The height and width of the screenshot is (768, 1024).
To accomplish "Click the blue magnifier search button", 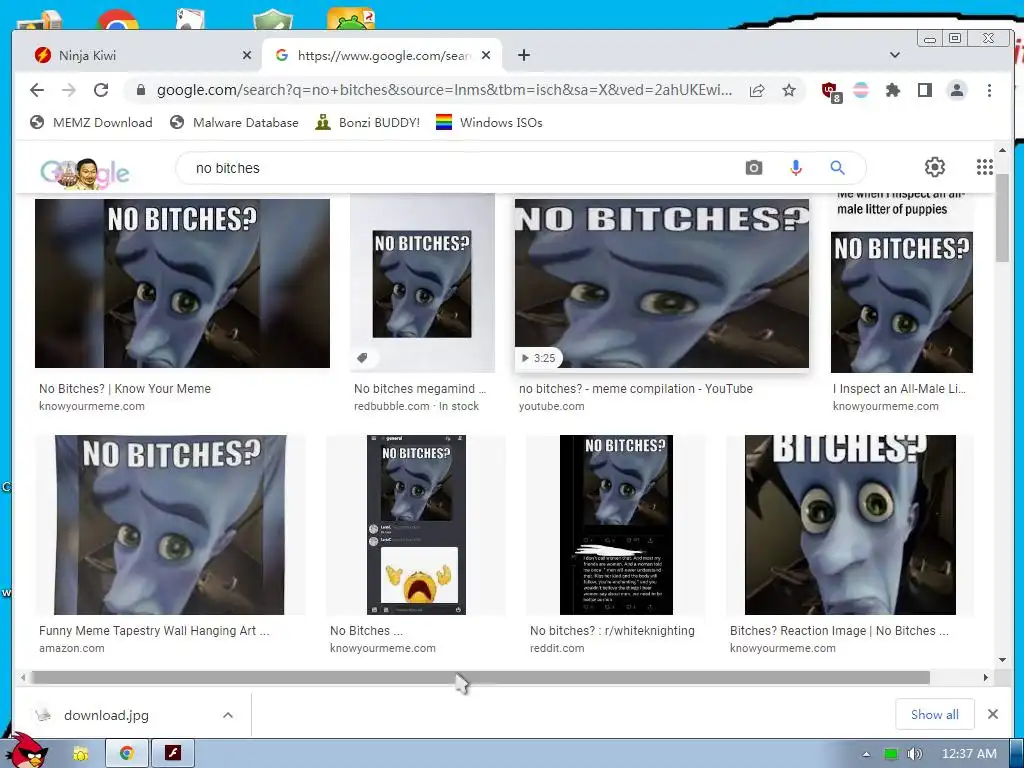I will click(837, 168).
